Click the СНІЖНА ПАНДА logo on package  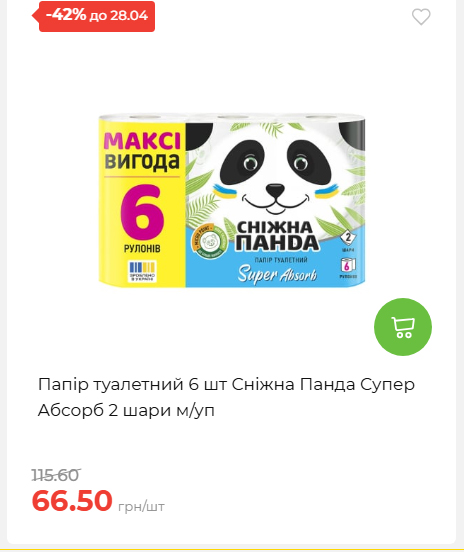pyautogui.click(x=276, y=236)
